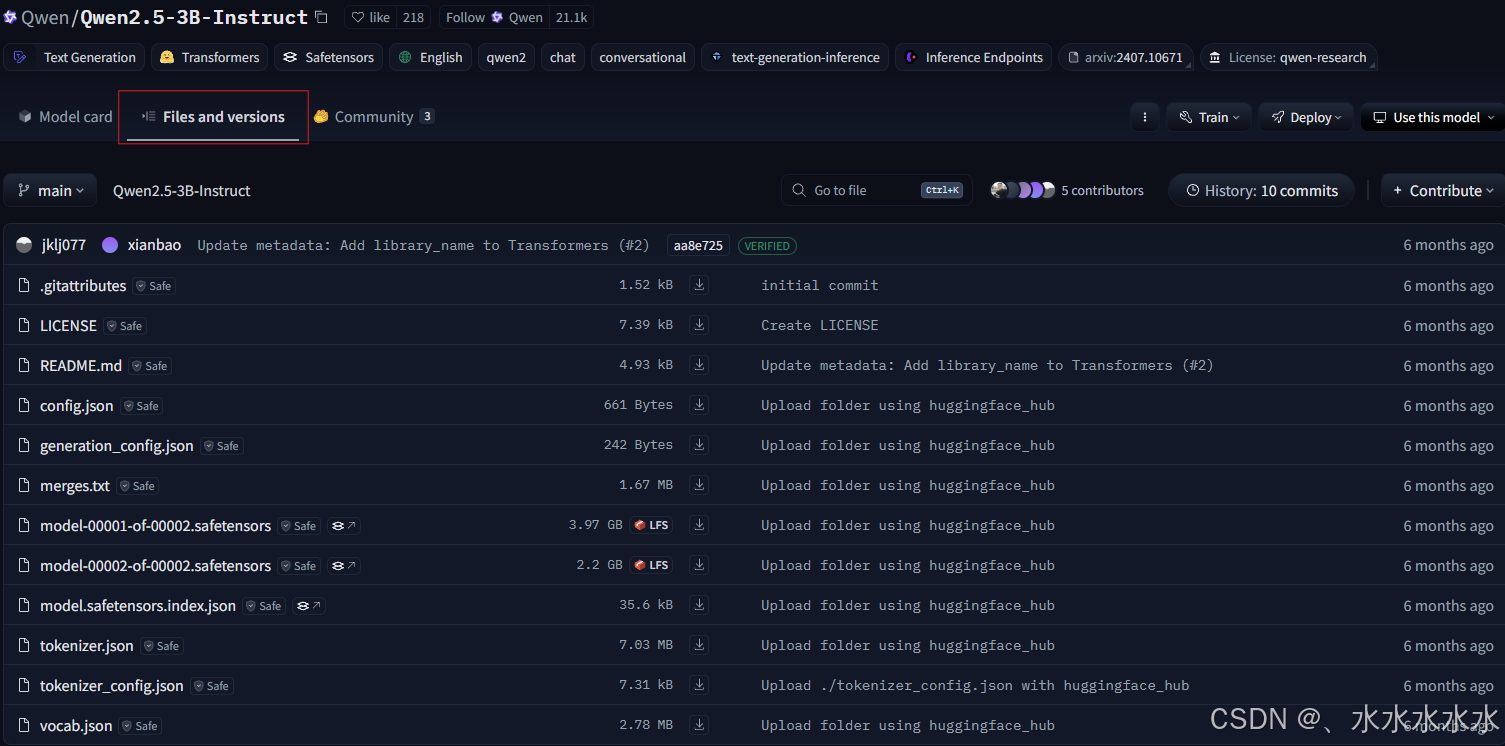
Task: Open the Use this model dropdown
Action: (x=1432, y=117)
